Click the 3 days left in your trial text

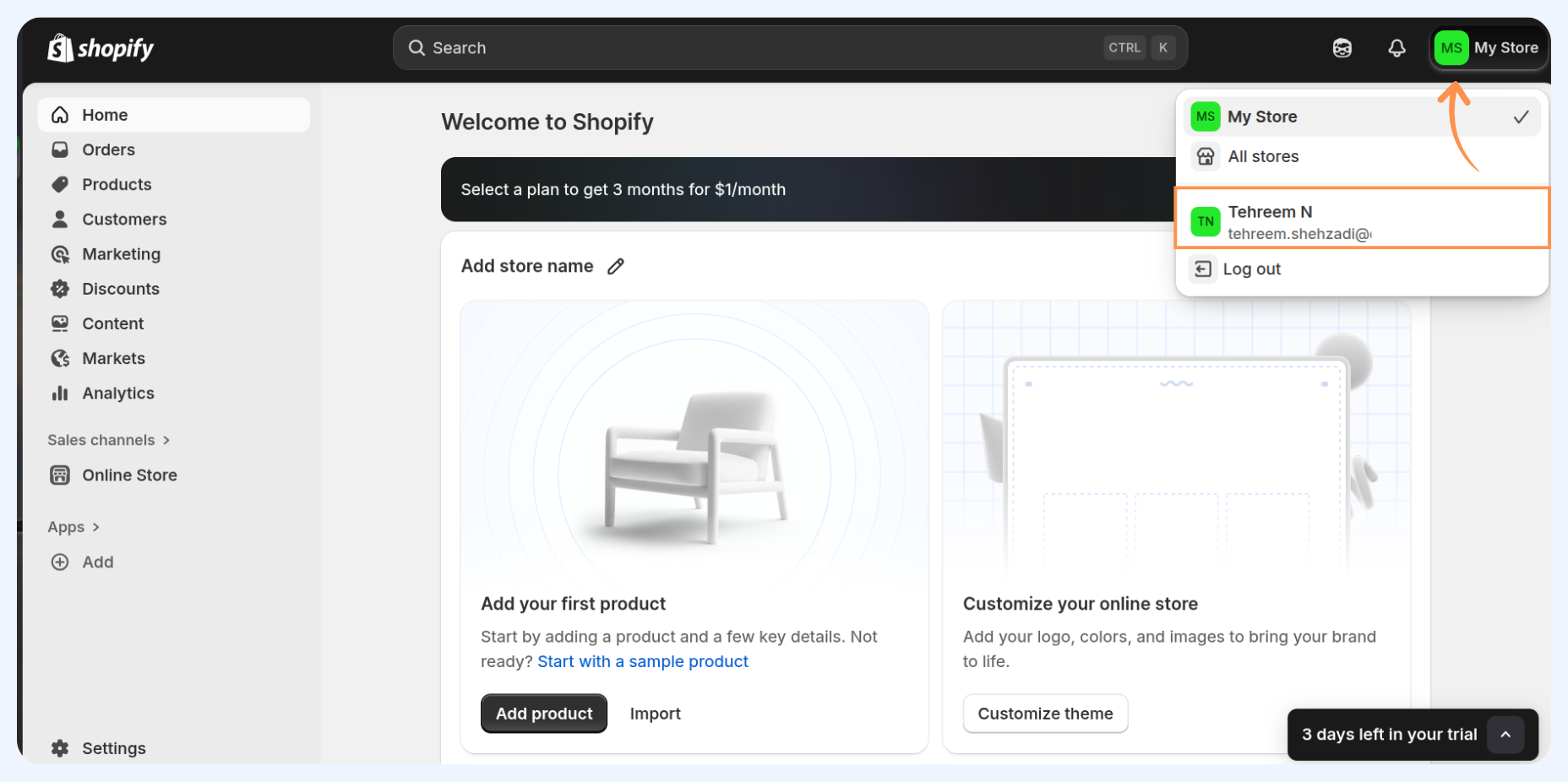1389,735
